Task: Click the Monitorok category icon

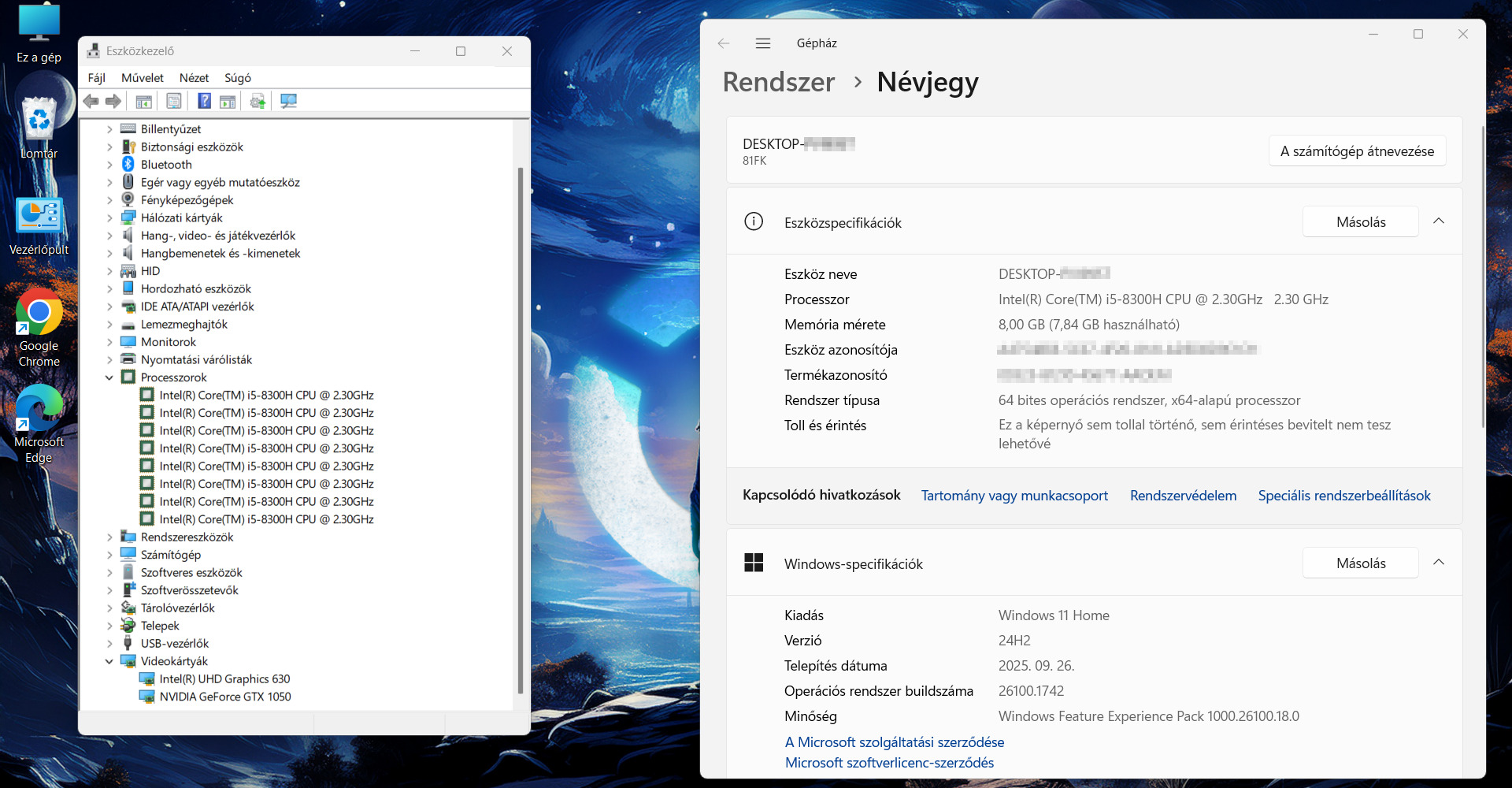Action: 128,341
